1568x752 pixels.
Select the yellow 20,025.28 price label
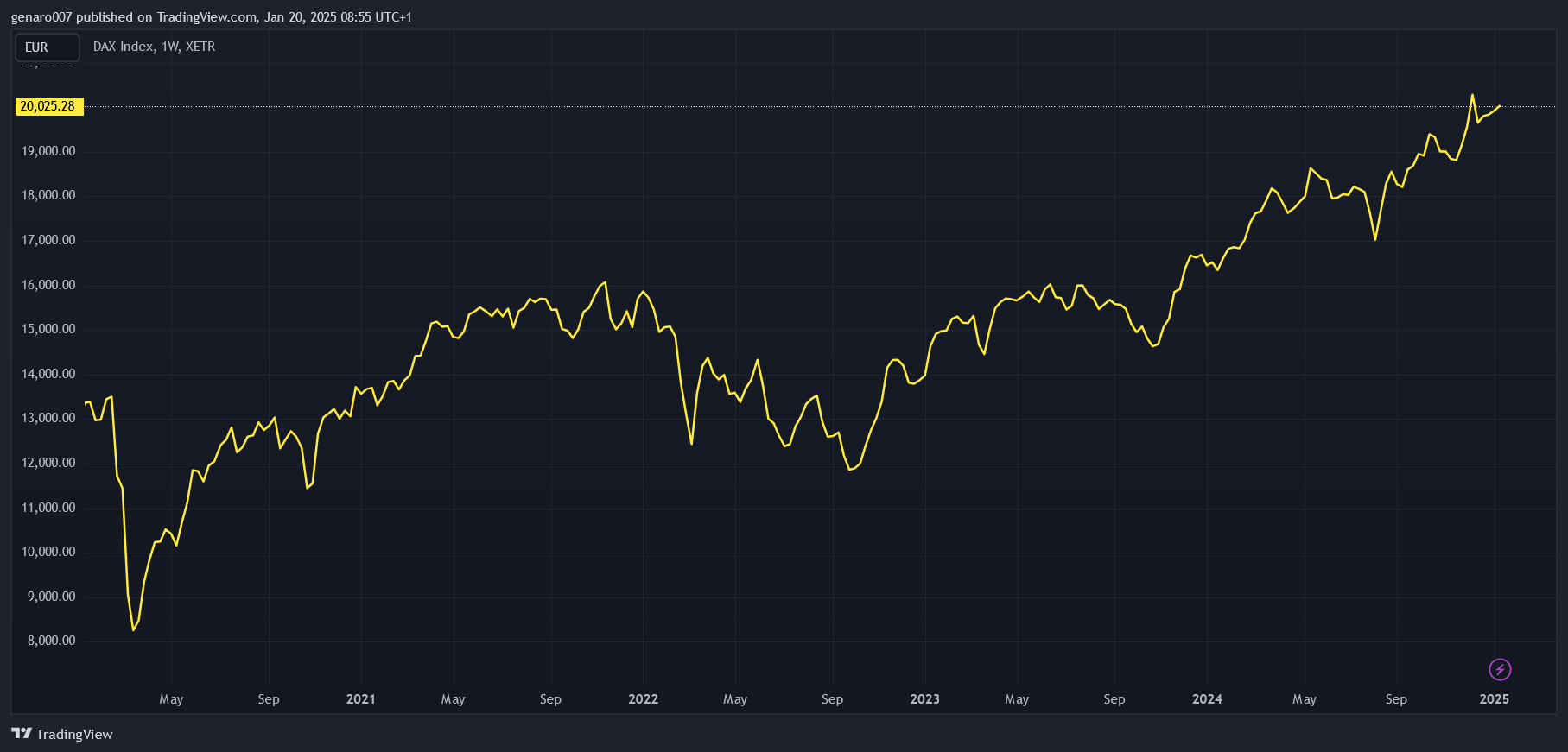tap(49, 106)
